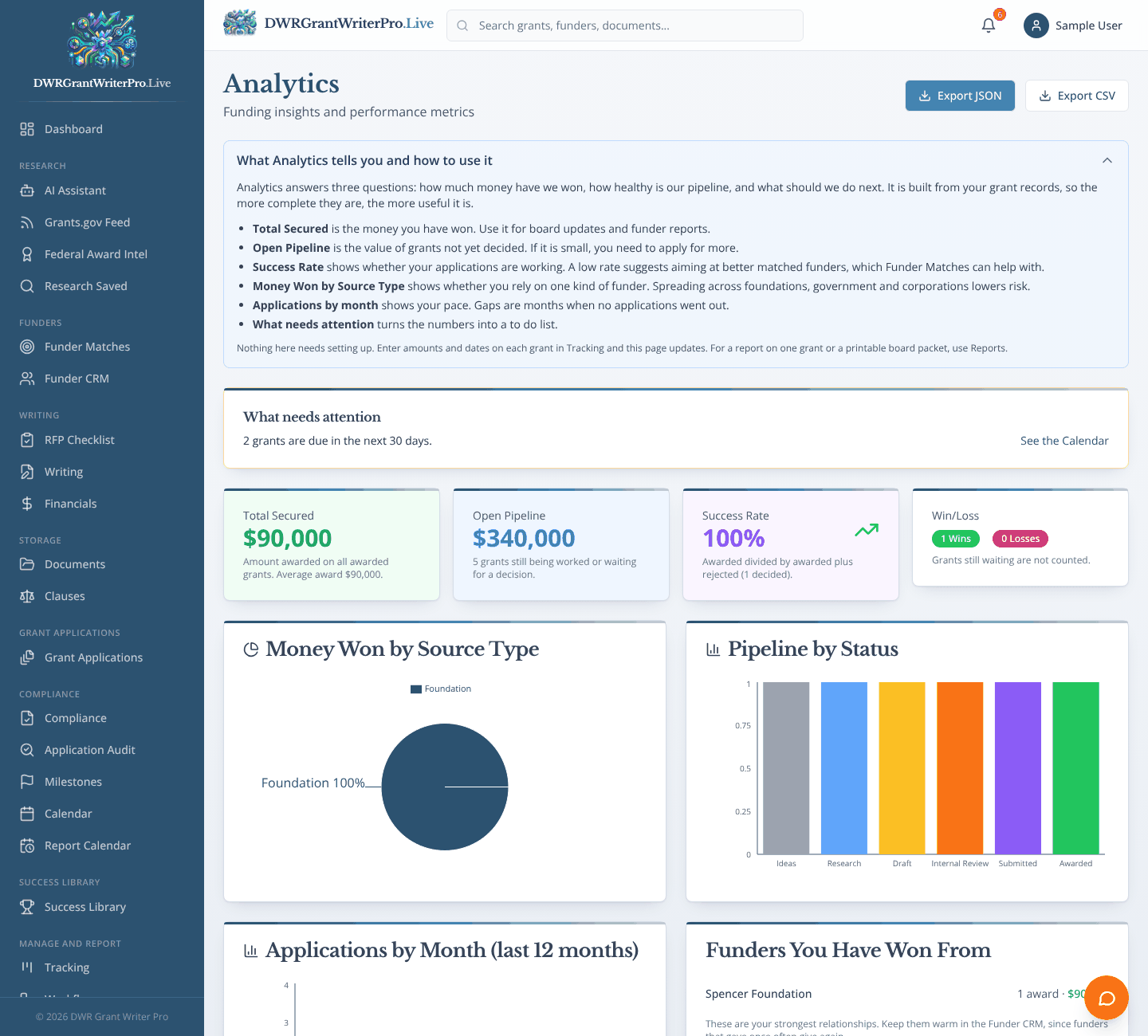Screen dimensions: 1148x1036
Task: Click the Application Audit icon
Action: click(x=27, y=750)
